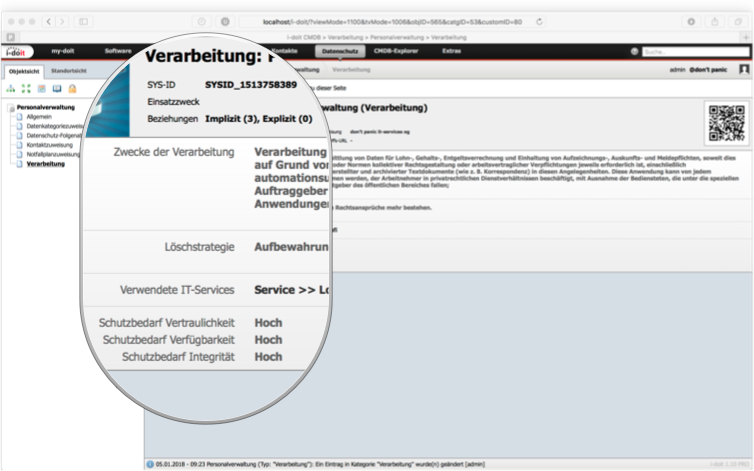The width and height of the screenshot is (754, 471).
Task: Open the Datenschutz-Folgenabschätzung tree entry
Action: point(54,136)
